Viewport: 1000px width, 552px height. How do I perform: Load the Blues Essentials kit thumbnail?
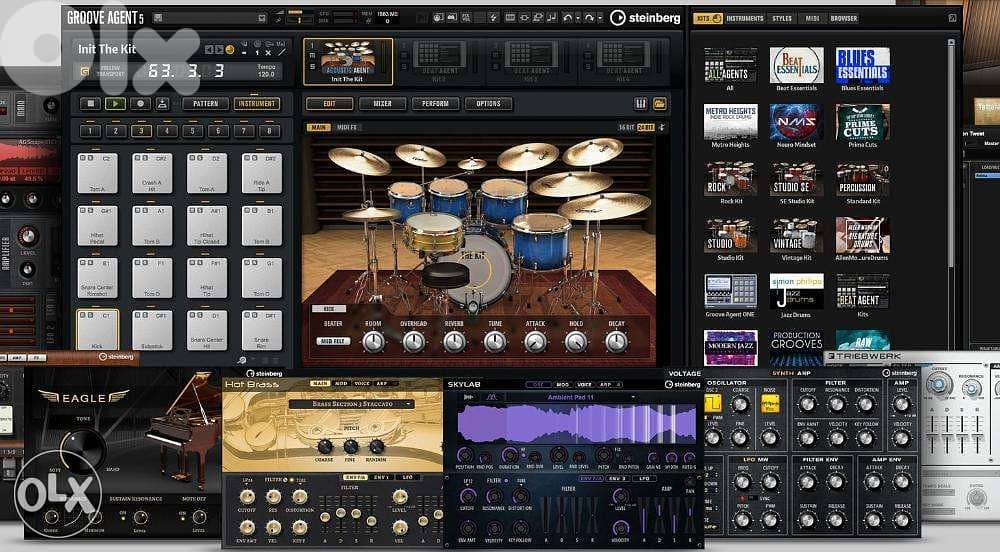point(862,66)
